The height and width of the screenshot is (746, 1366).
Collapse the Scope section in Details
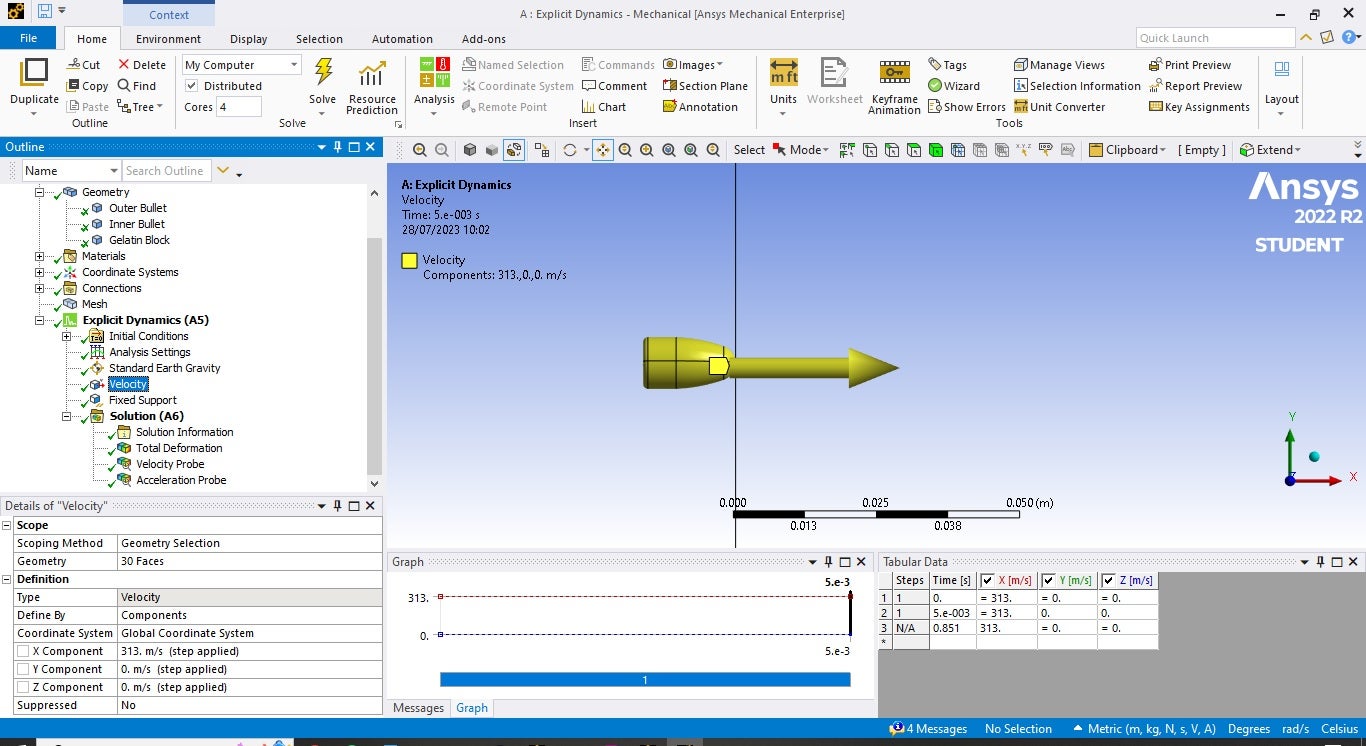pos(7,525)
